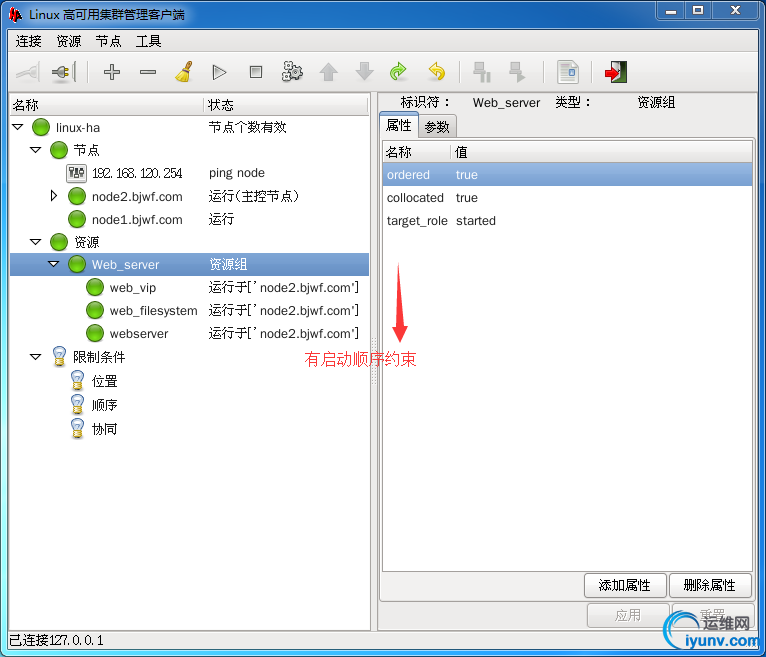Select the ordered attribute row
The height and width of the screenshot is (657, 766).
(567, 174)
